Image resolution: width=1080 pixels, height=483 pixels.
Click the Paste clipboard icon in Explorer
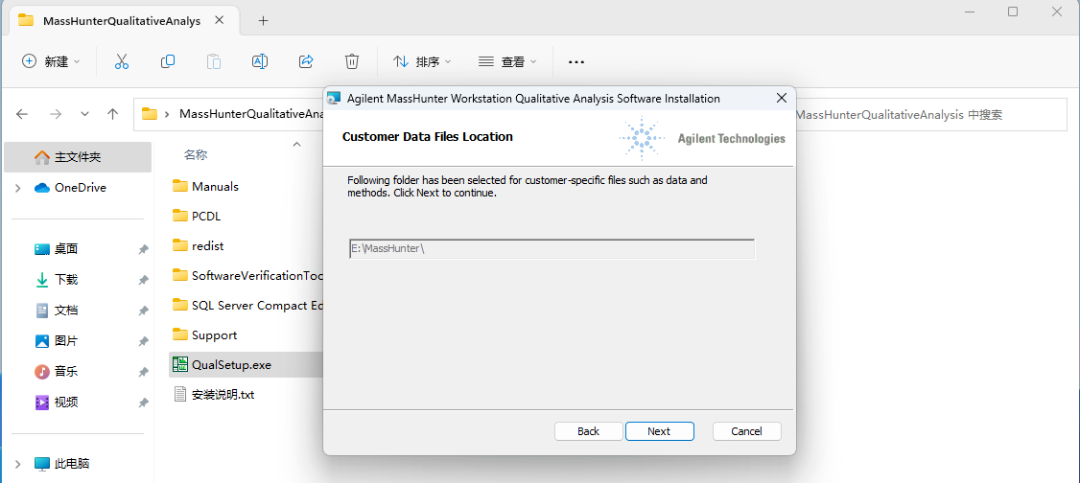pos(214,61)
